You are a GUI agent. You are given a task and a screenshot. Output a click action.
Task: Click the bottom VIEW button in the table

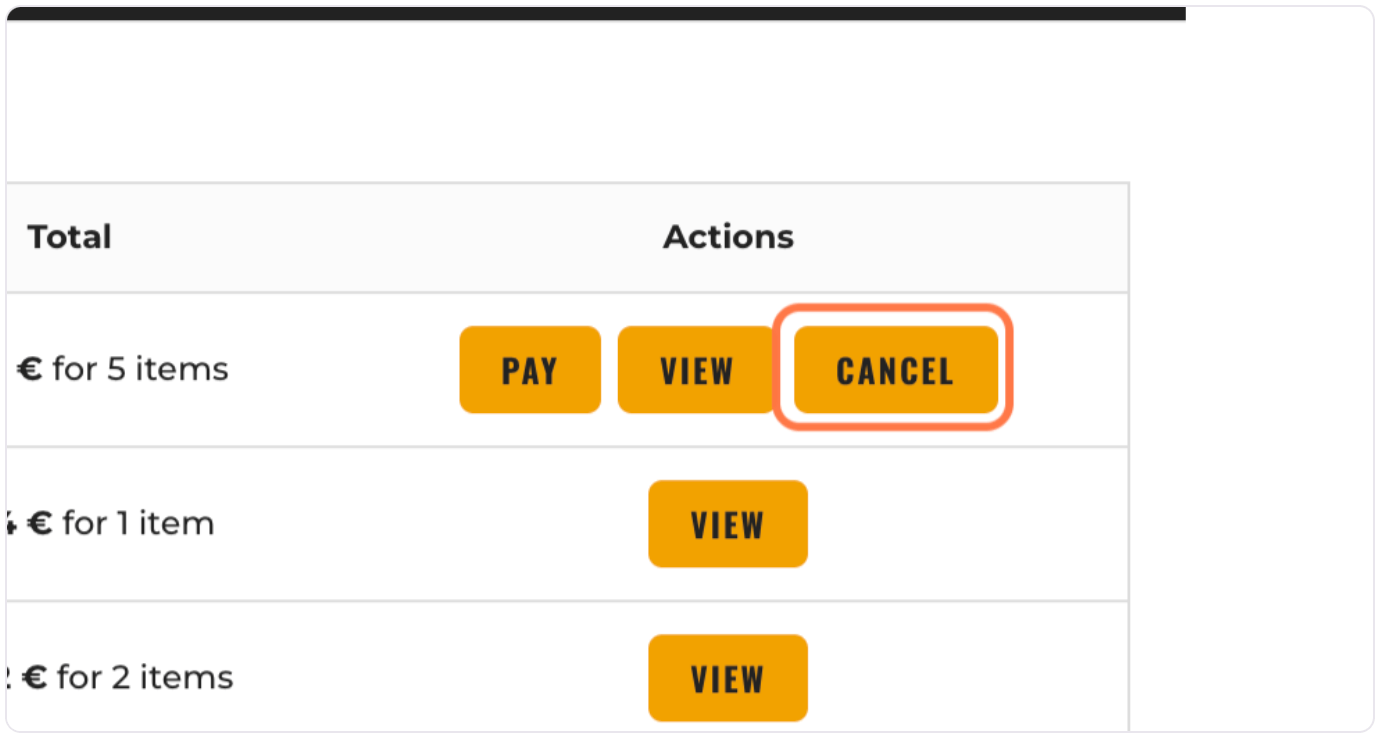(728, 678)
